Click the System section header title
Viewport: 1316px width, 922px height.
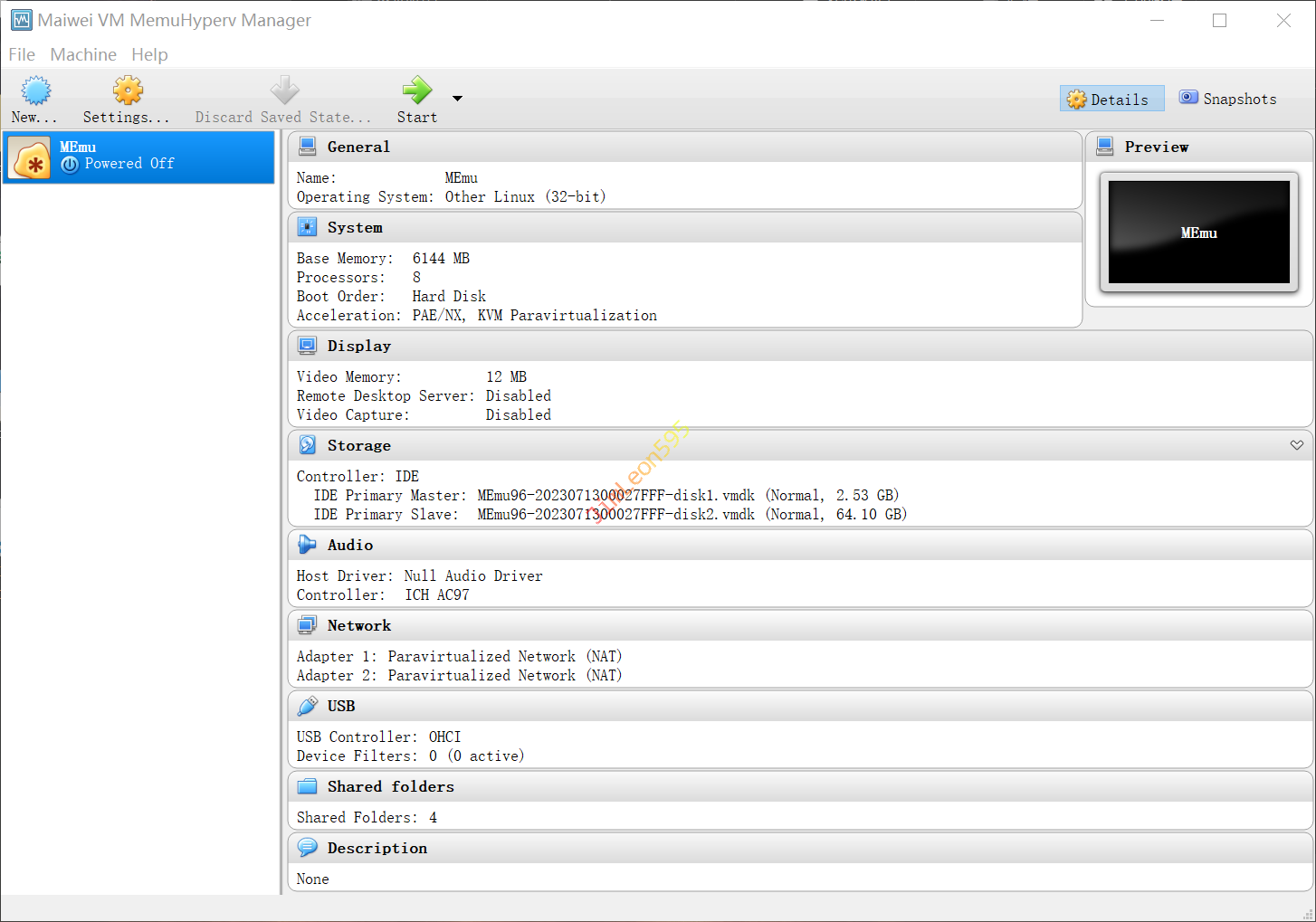(x=355, y=228)
